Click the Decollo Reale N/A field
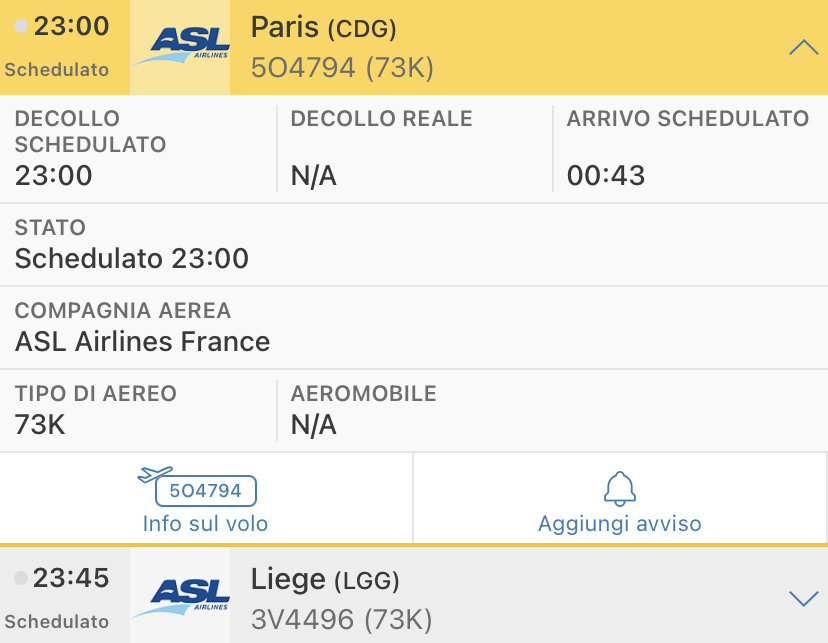 pos(313,176)
